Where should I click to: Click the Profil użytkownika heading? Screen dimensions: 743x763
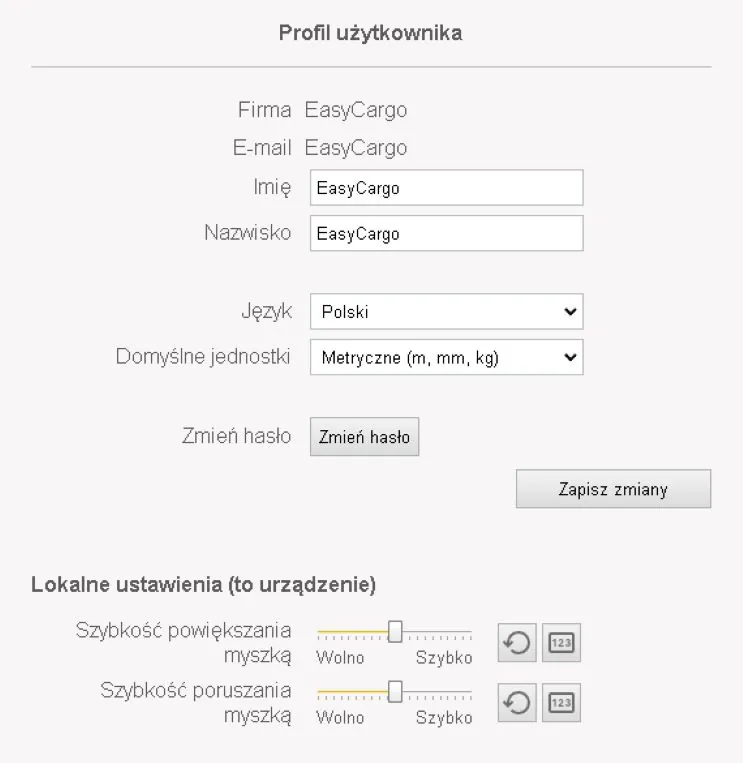point(370,34)
